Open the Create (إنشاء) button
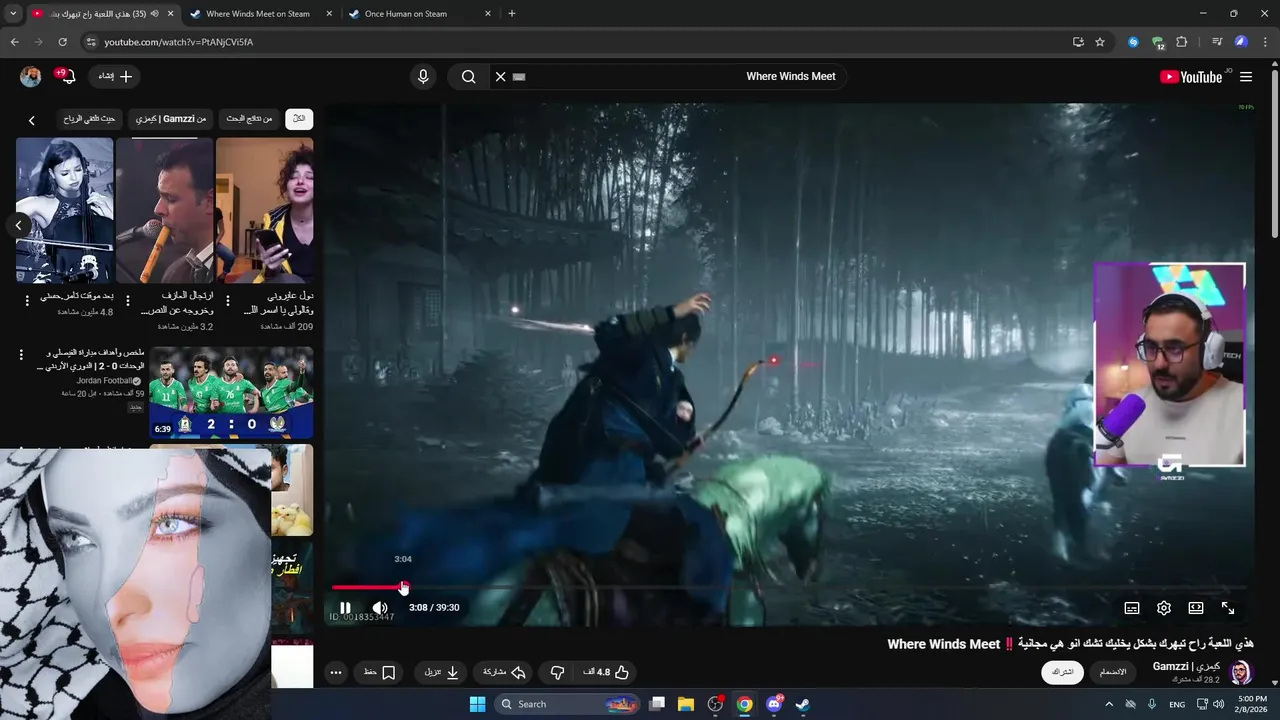 tap(115, 76)
